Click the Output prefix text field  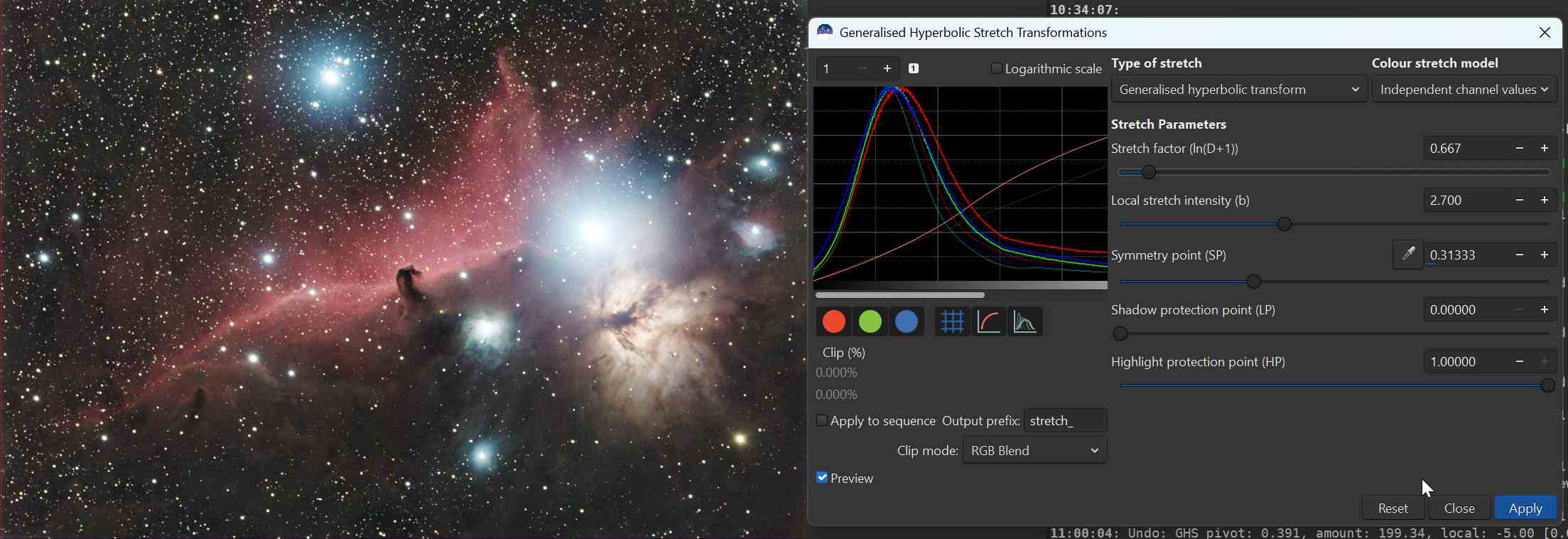(1065, 421)
